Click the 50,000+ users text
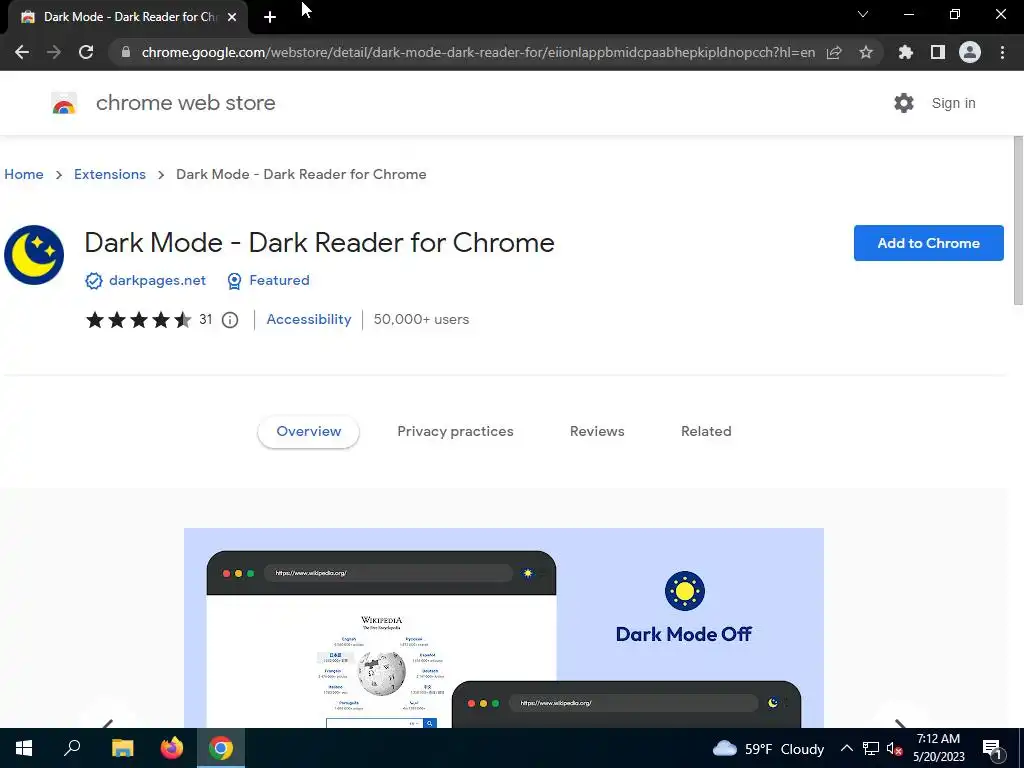Viewport: 1024px width, 768px height. click(x=421, y=319)
